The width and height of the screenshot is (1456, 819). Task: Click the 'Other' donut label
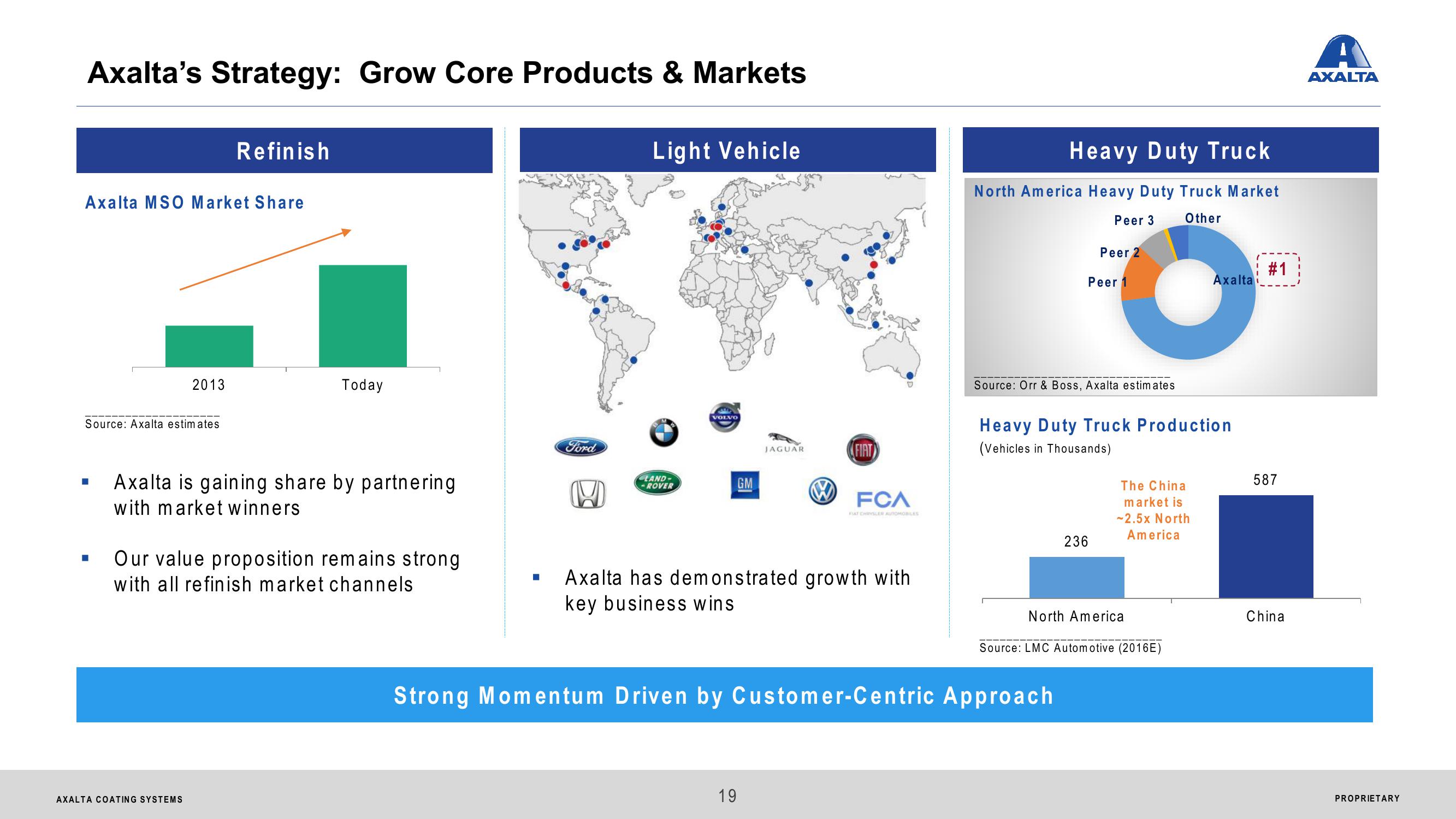pyautogui.click(x=1203, y=218)
